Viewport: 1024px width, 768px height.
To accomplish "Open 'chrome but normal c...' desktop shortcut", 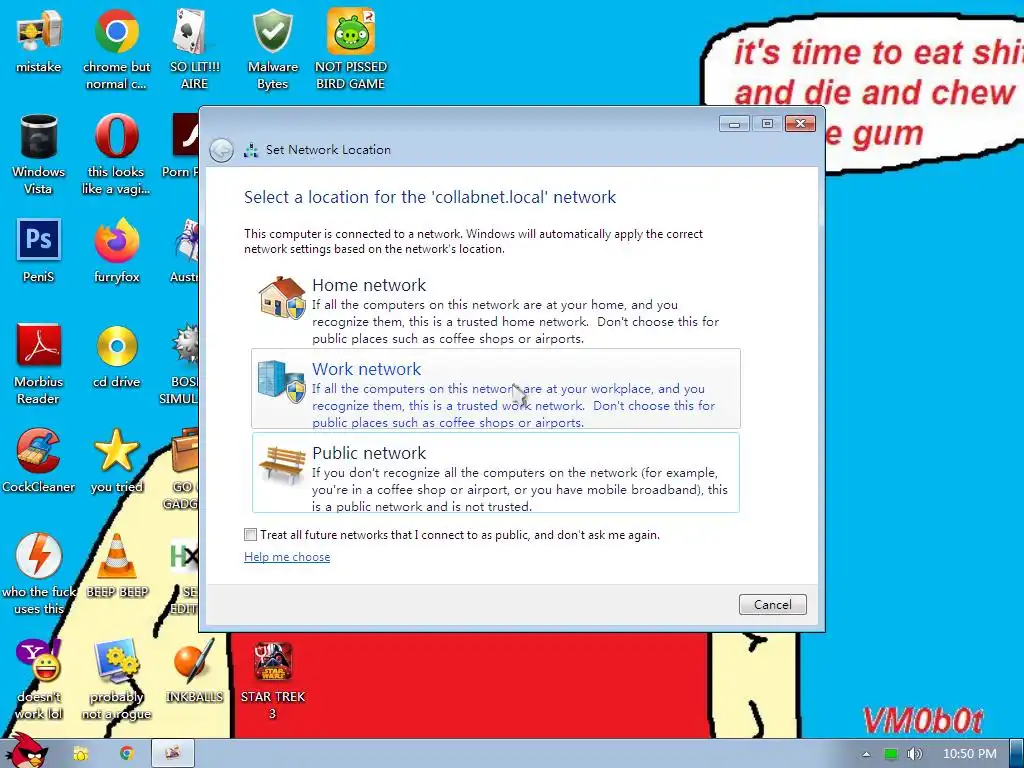I will pyautogui.click(x=116, y=49).
